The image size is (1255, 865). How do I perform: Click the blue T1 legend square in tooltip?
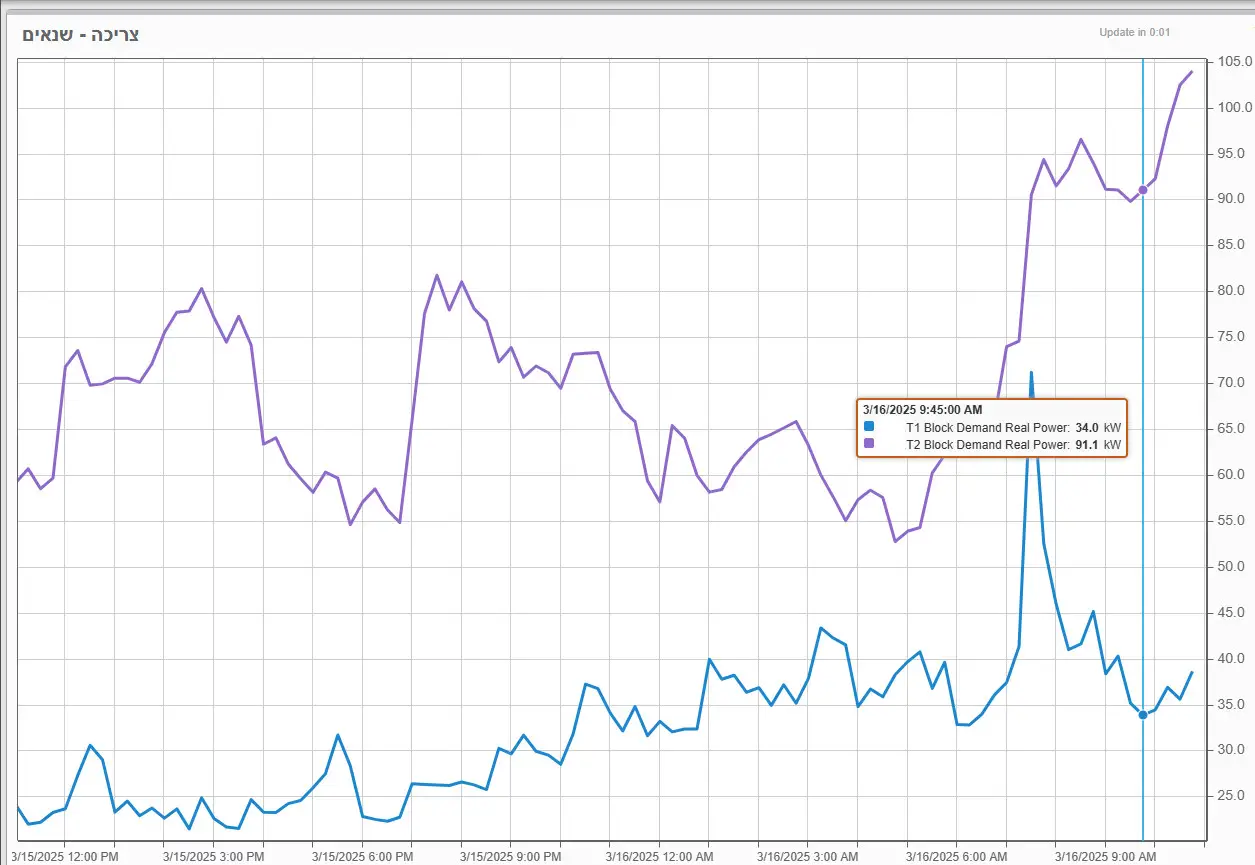869,426
